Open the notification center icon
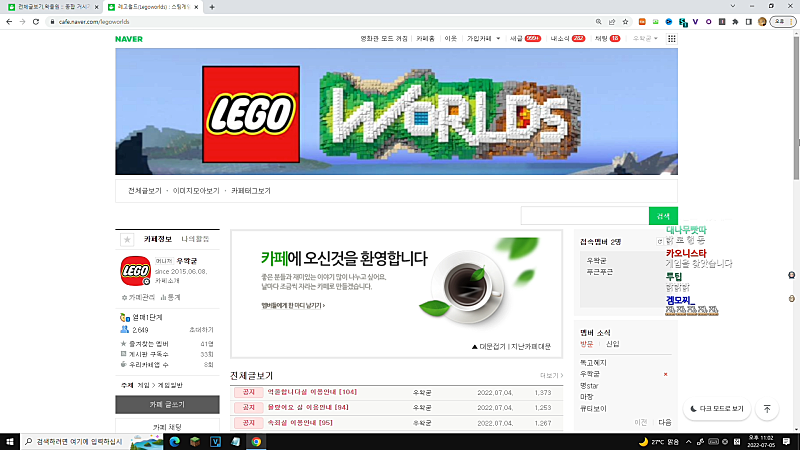Screen dimensions: 800x450 [x=786, y=441]
